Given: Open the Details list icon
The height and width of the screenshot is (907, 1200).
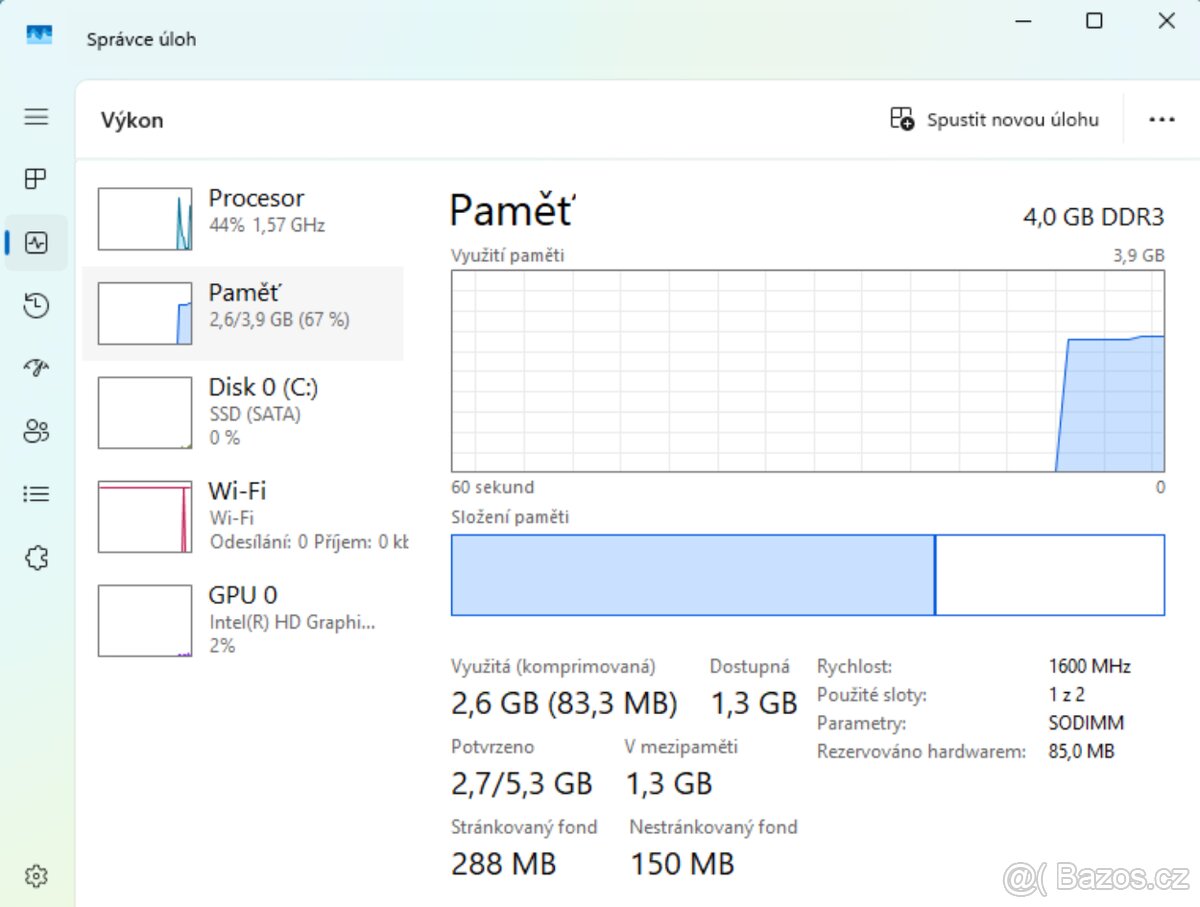Looking at the screenshot, I should click(x=36, y=494).
